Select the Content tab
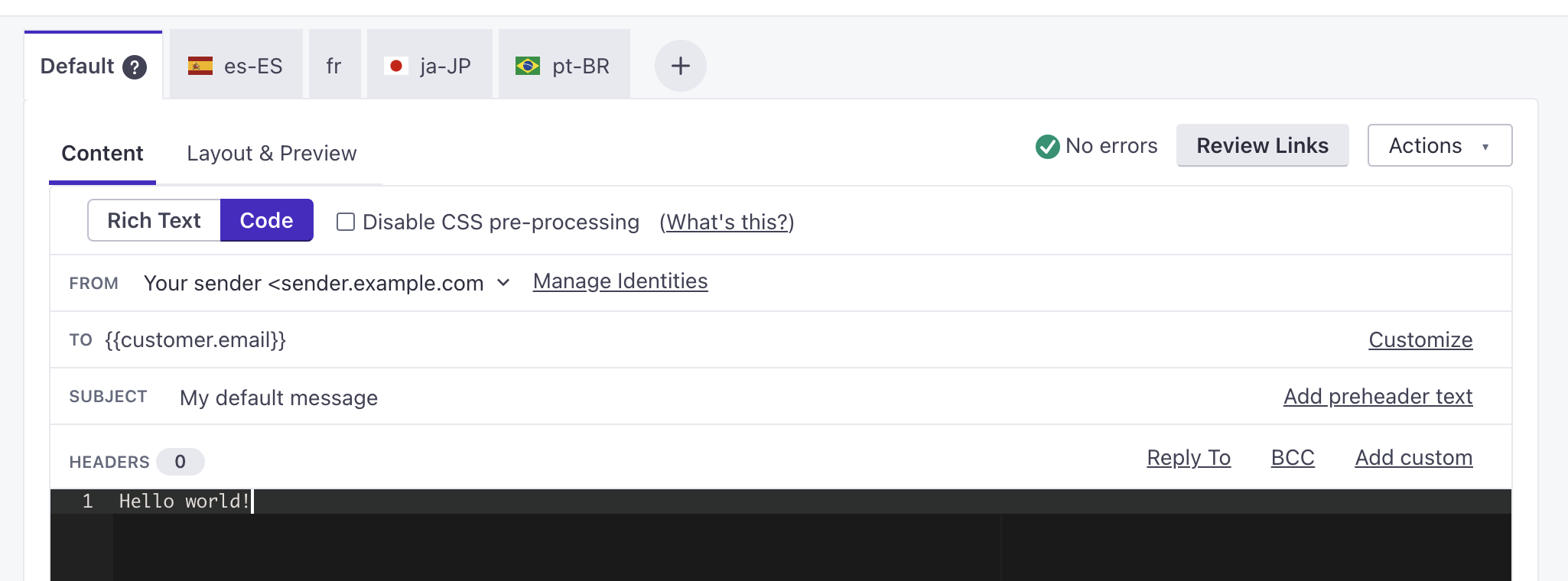Viewport: 1568px width, 581px height. 102,154
